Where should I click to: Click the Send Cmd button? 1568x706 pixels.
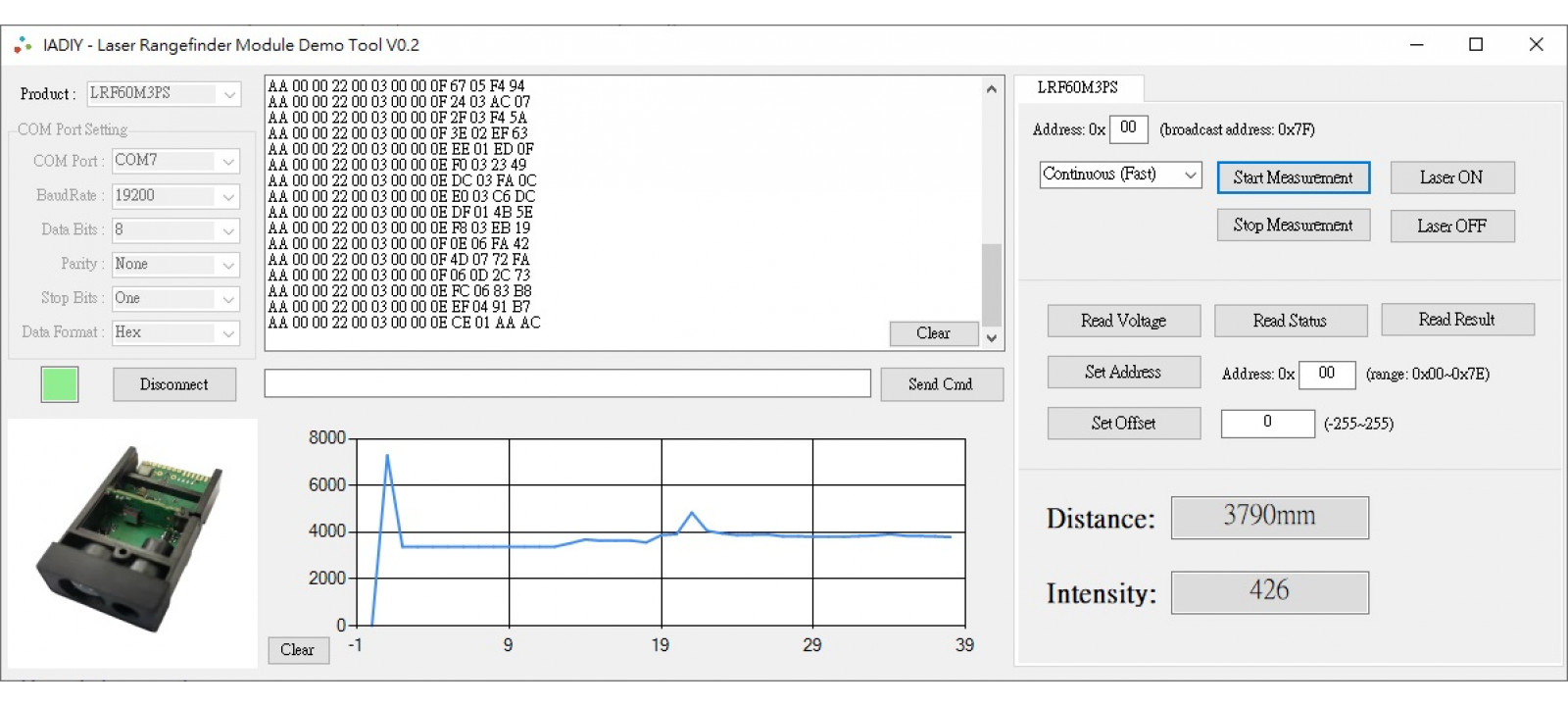pos(940,384)
